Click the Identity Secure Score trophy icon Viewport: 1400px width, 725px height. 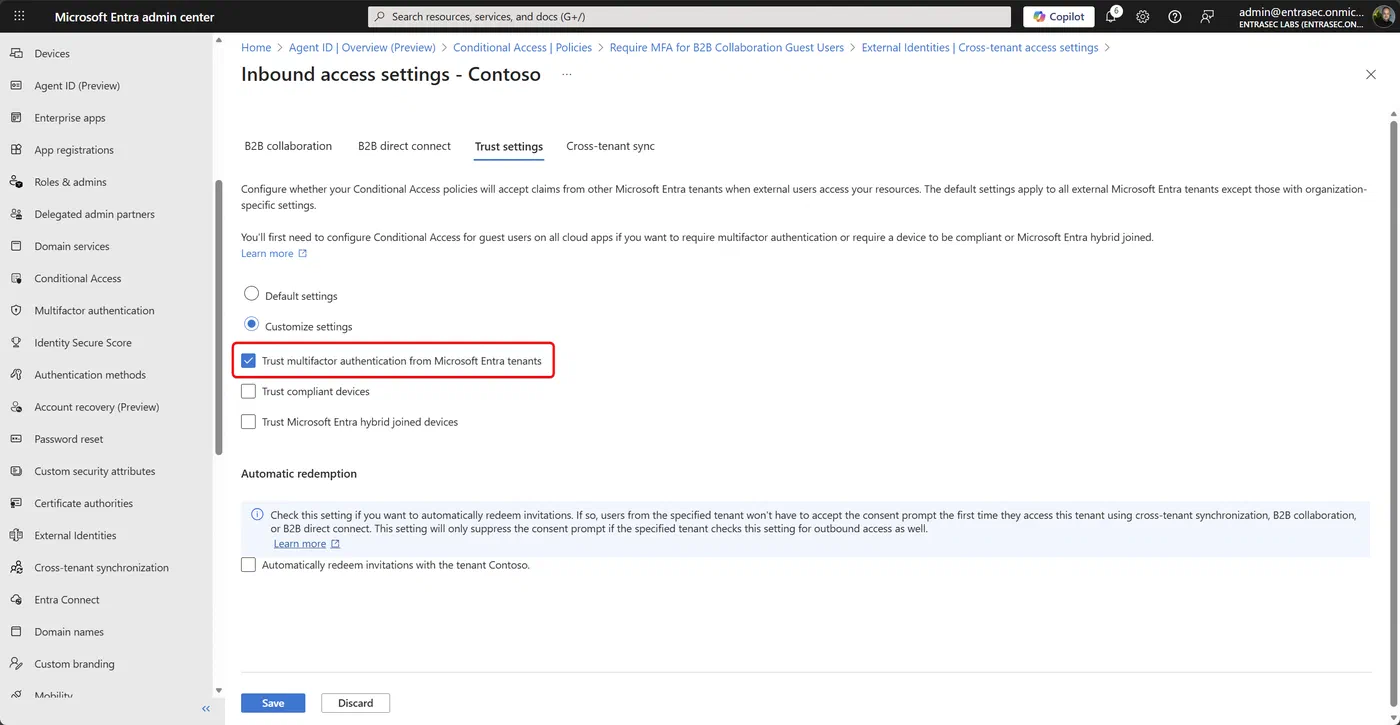(x=16, y=342)
